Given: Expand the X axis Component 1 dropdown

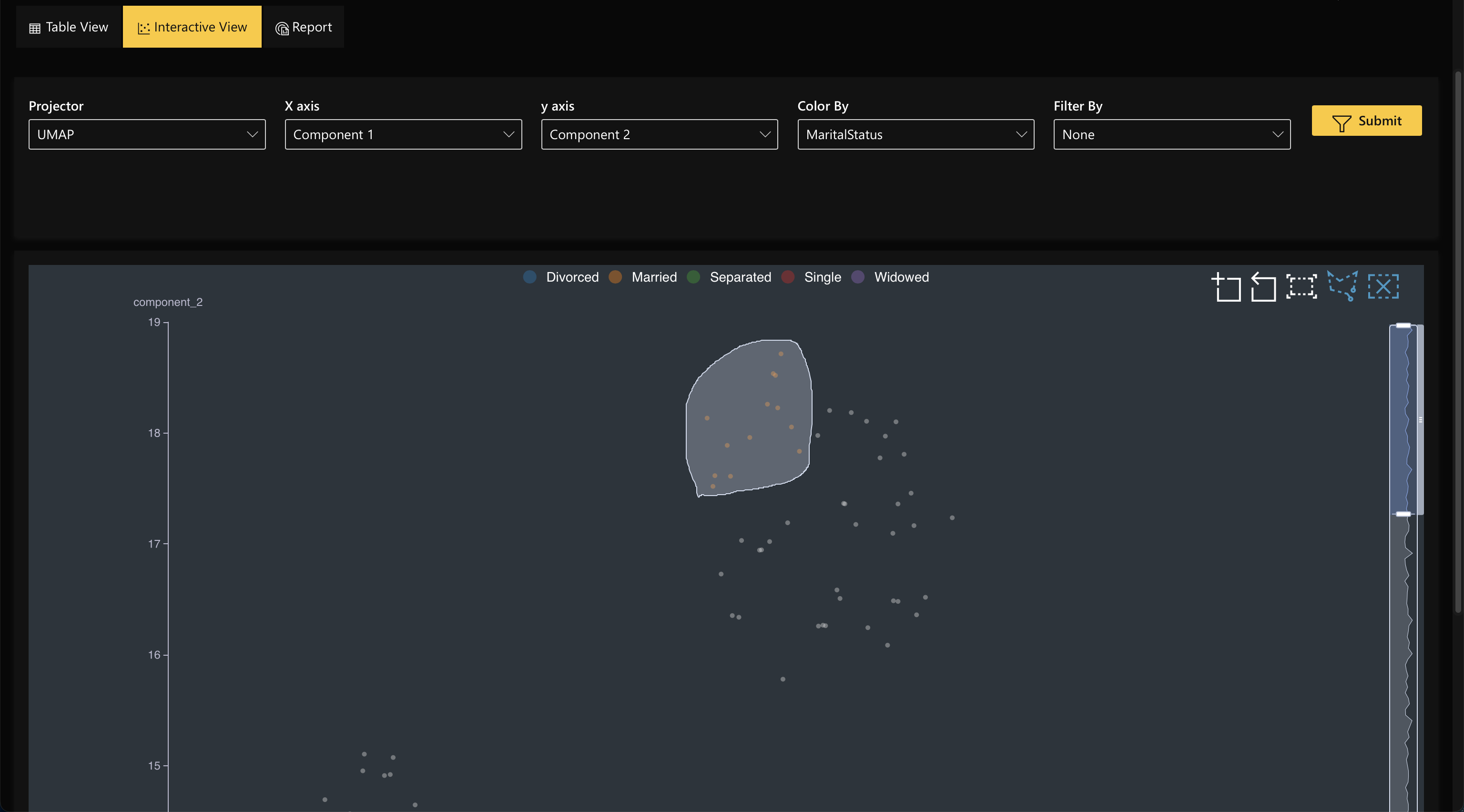Looking at the screenshot, I should pos(403,135).
